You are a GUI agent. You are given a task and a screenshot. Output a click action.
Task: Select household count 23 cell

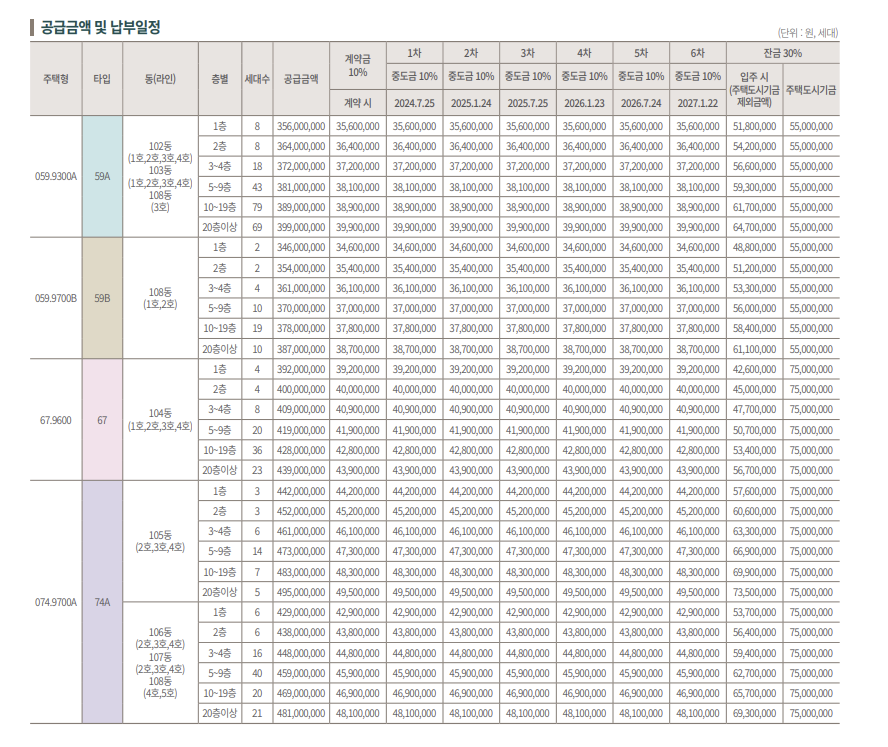[257, 470]
